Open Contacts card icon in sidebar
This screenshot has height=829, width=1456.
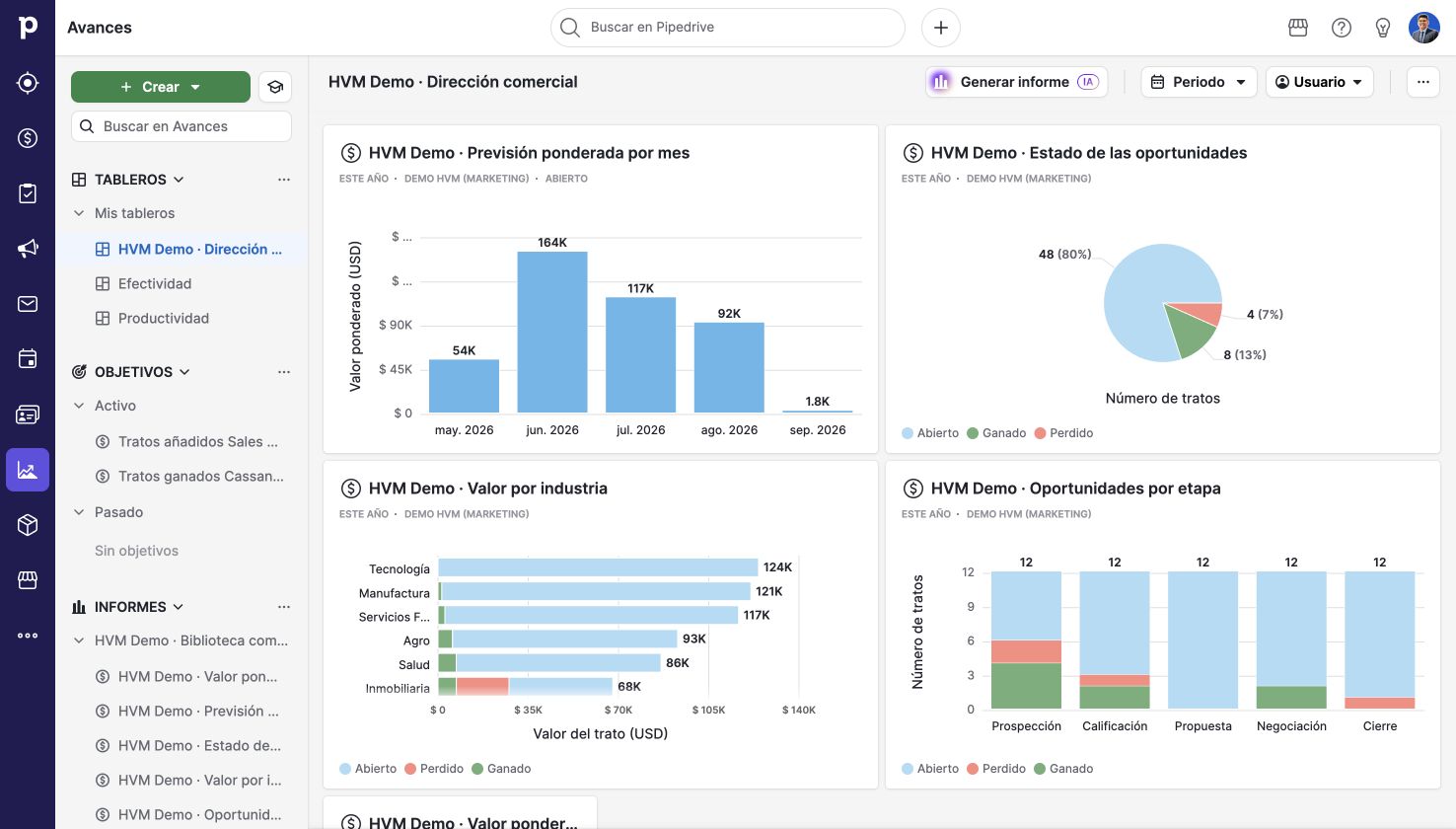pos(28,414)
